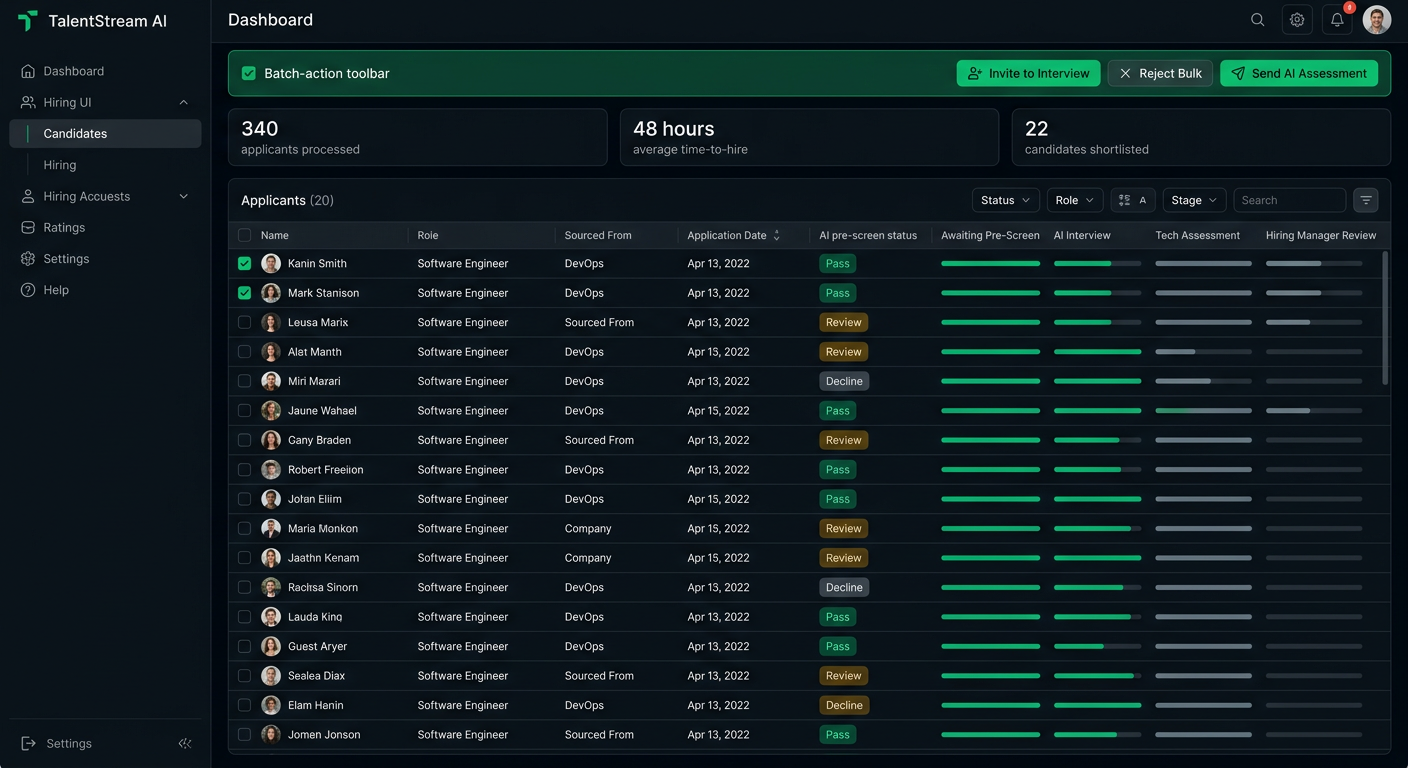
Task: Click the 340 applicants processed card
Action: (417, 137)
